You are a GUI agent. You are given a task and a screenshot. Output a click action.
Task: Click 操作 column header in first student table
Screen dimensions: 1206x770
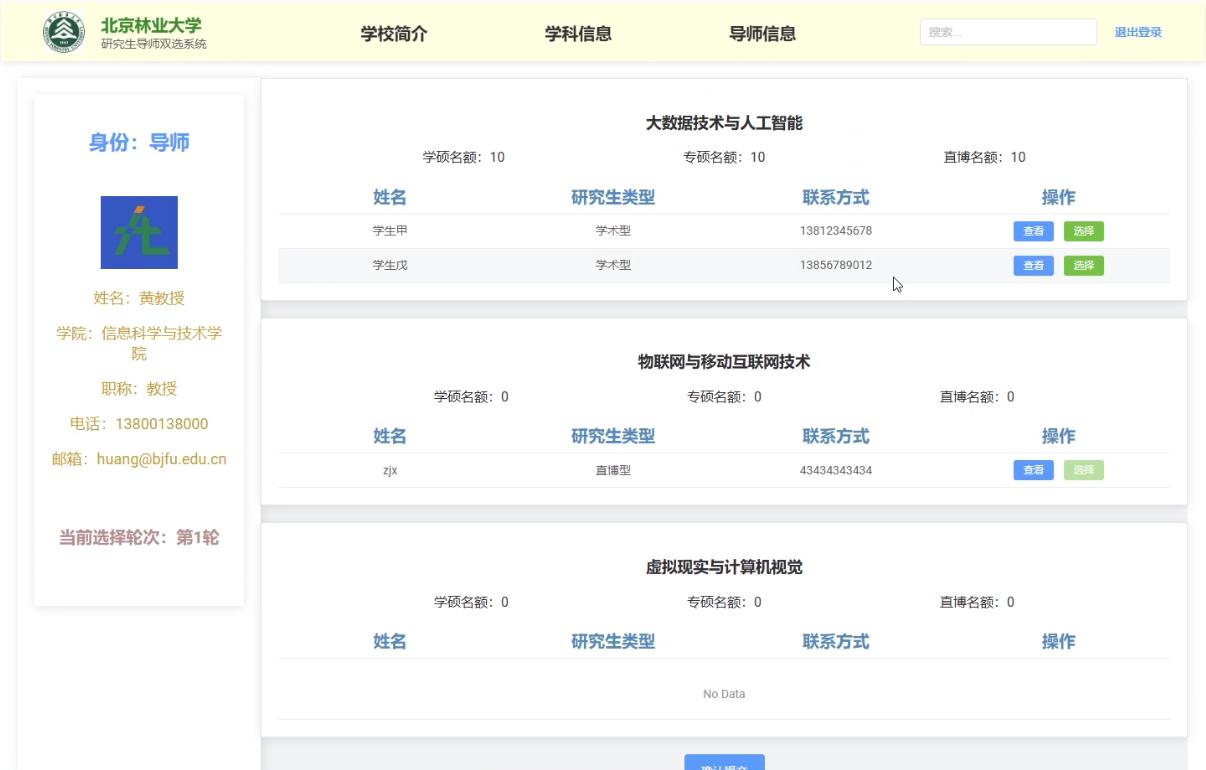coord(1059,197)
